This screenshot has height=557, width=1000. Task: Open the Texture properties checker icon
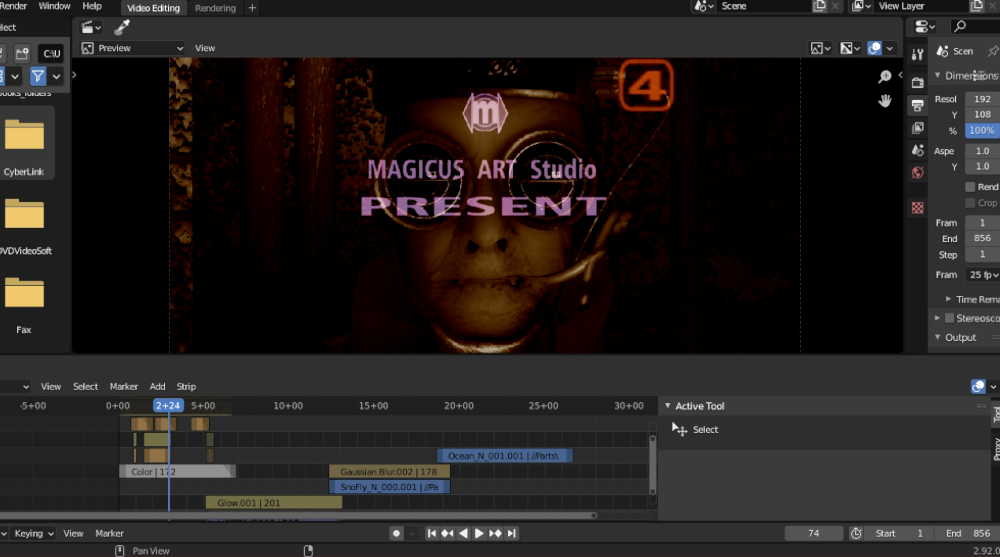coord(917,208)
